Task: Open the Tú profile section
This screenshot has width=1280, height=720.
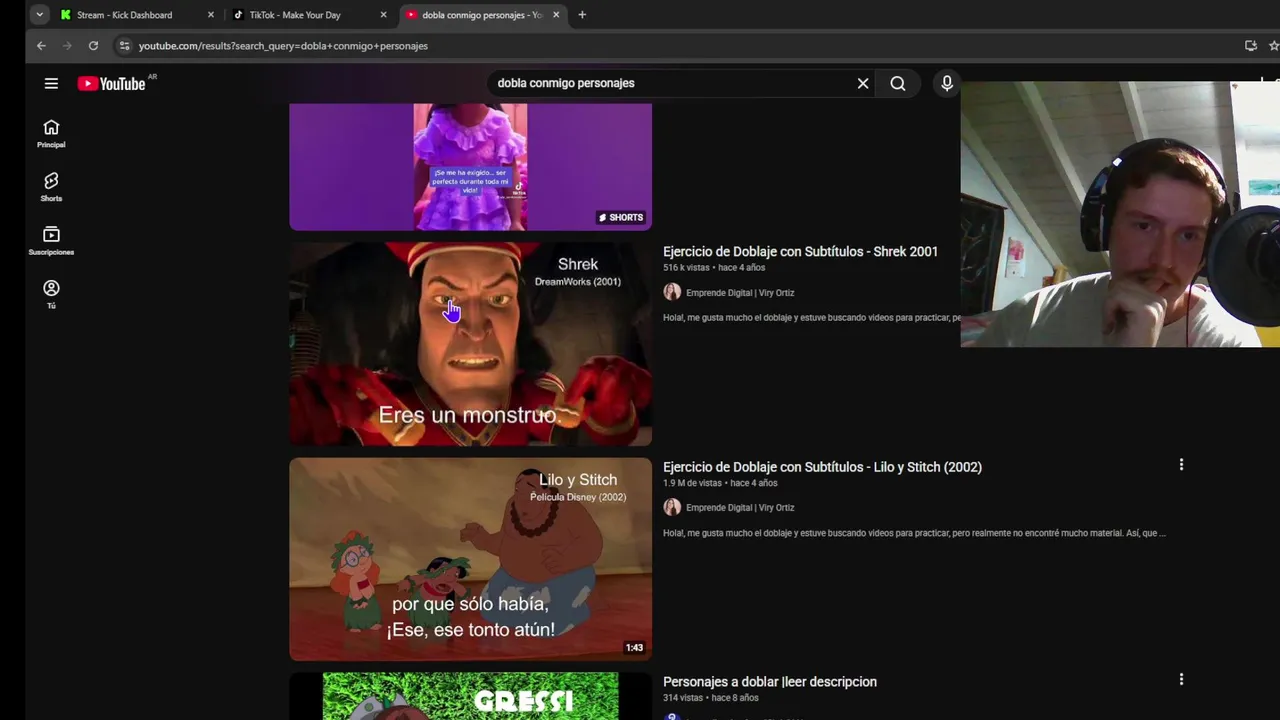Action: click(51, 294)
